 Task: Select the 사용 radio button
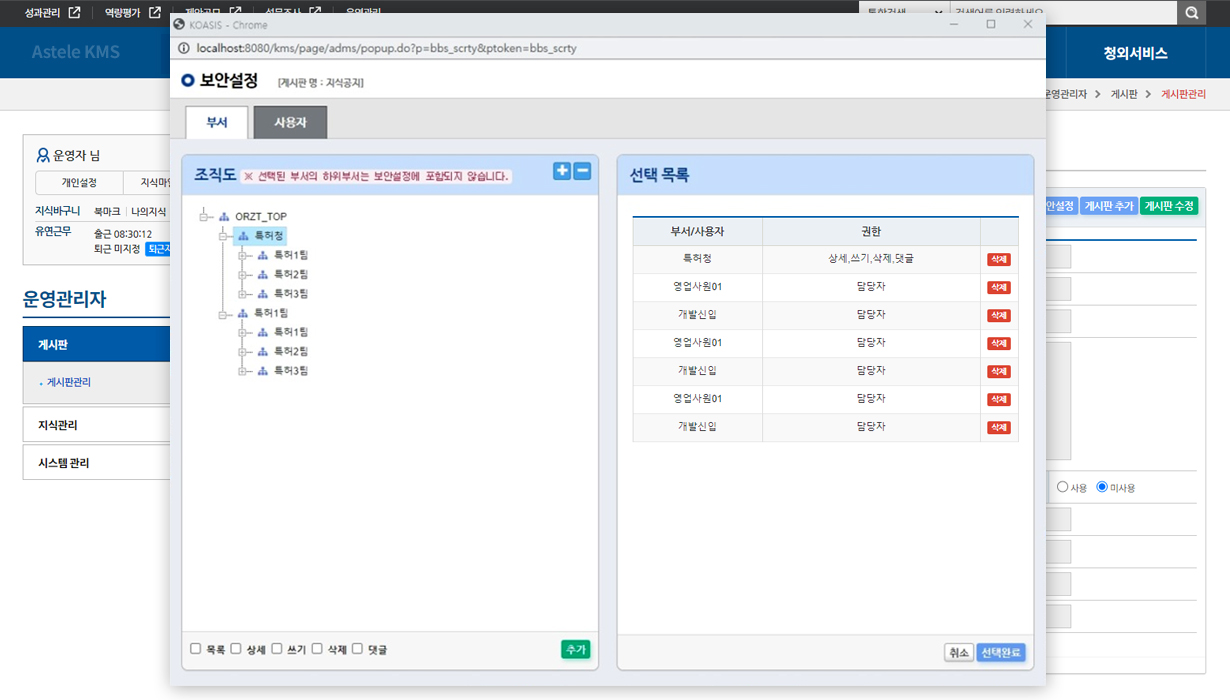[x=1062, y=487]
